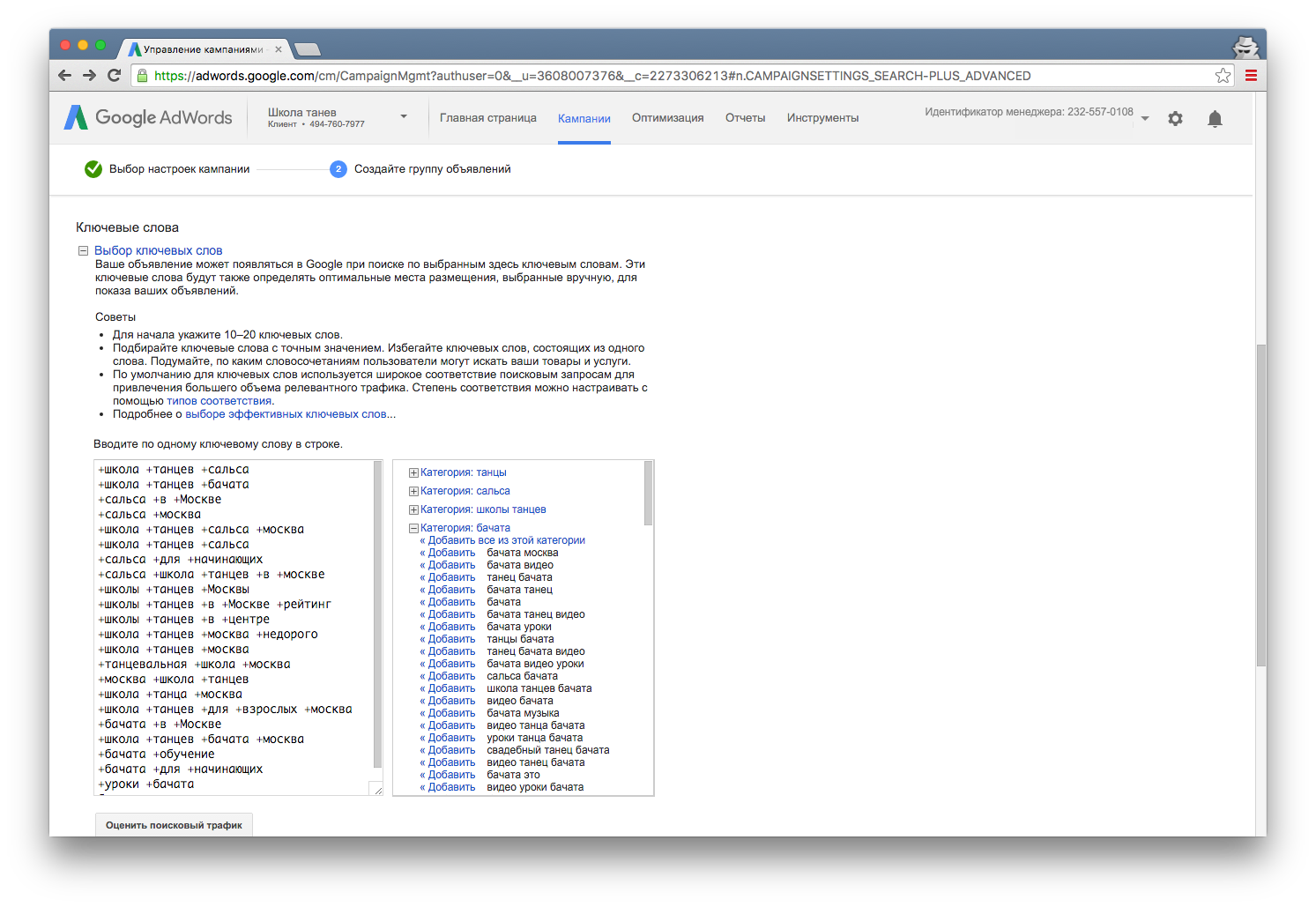
Task: Open the notifications bell
Action: [x=1215, y=119]
